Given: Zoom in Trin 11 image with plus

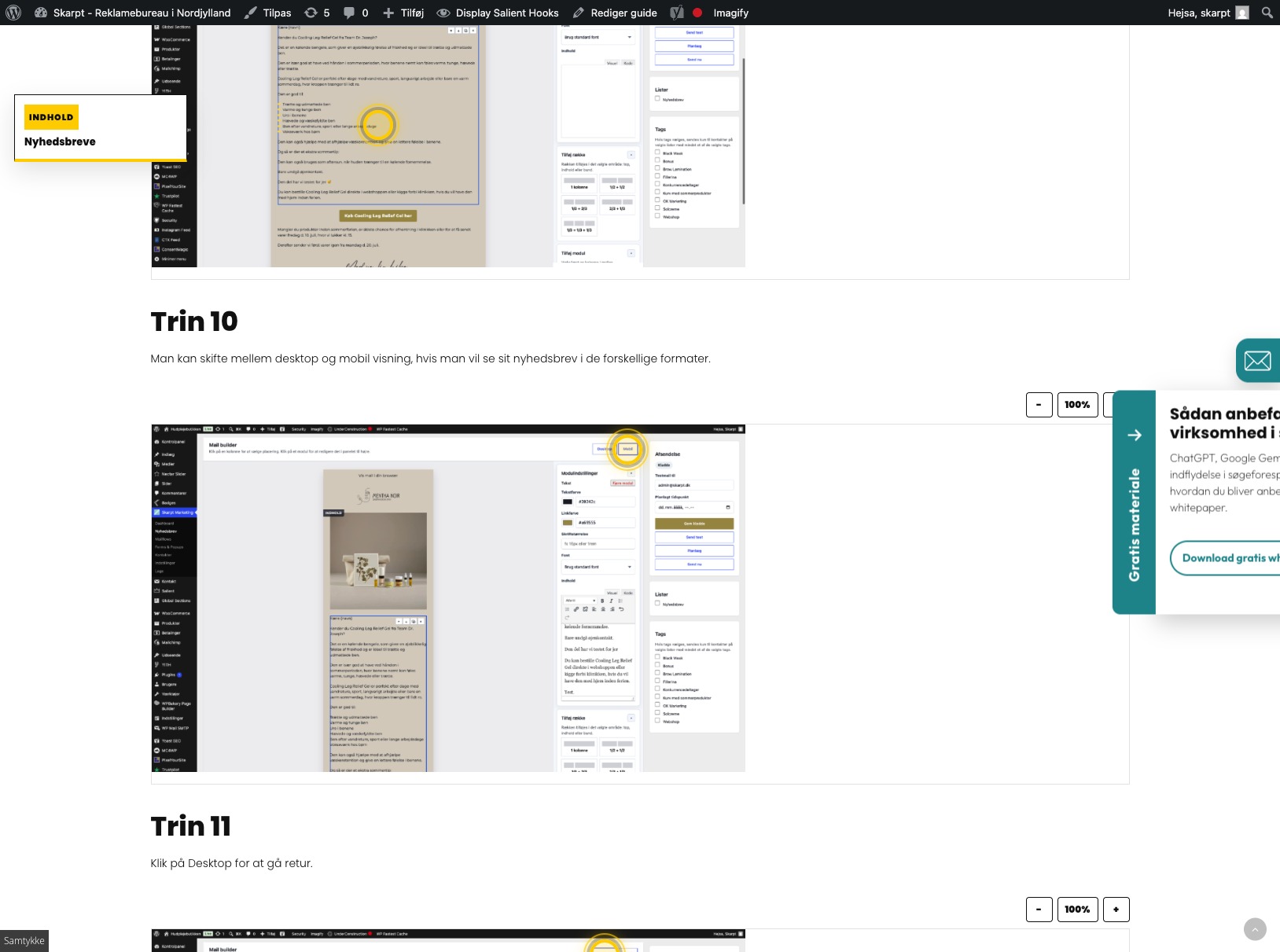Looking at the screenshot, I should tap(1116, 910).
